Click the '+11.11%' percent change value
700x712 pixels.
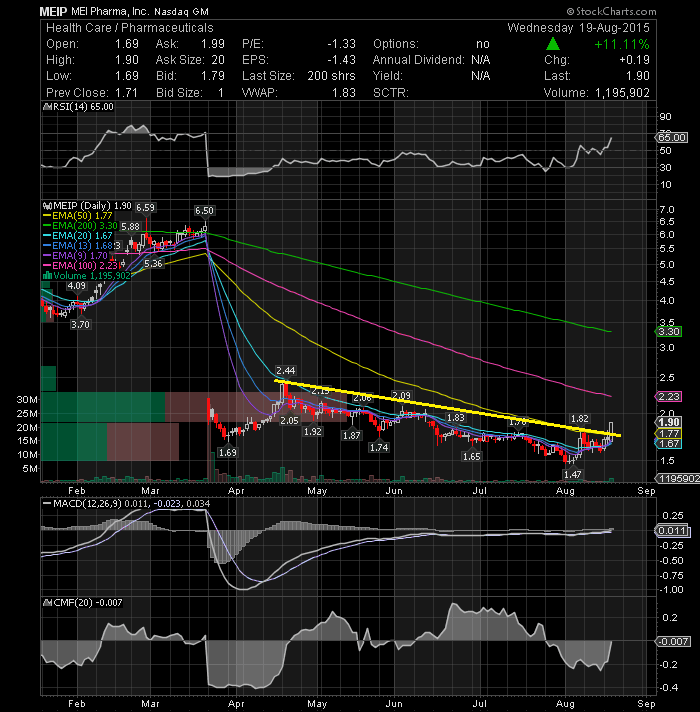coord(621,44)
